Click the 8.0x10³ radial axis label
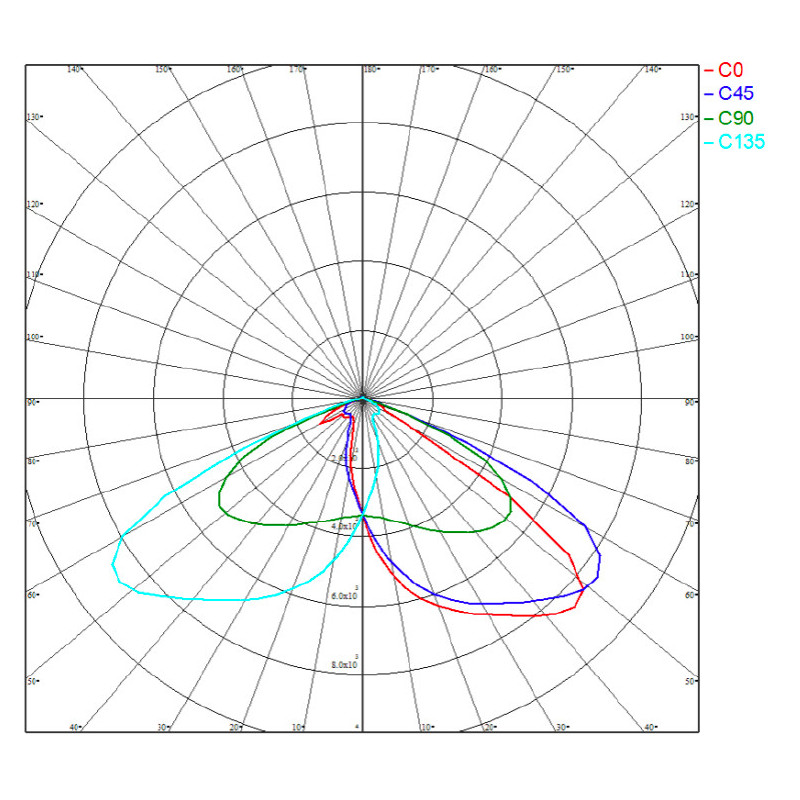800x800 pixels. (345, 663)
